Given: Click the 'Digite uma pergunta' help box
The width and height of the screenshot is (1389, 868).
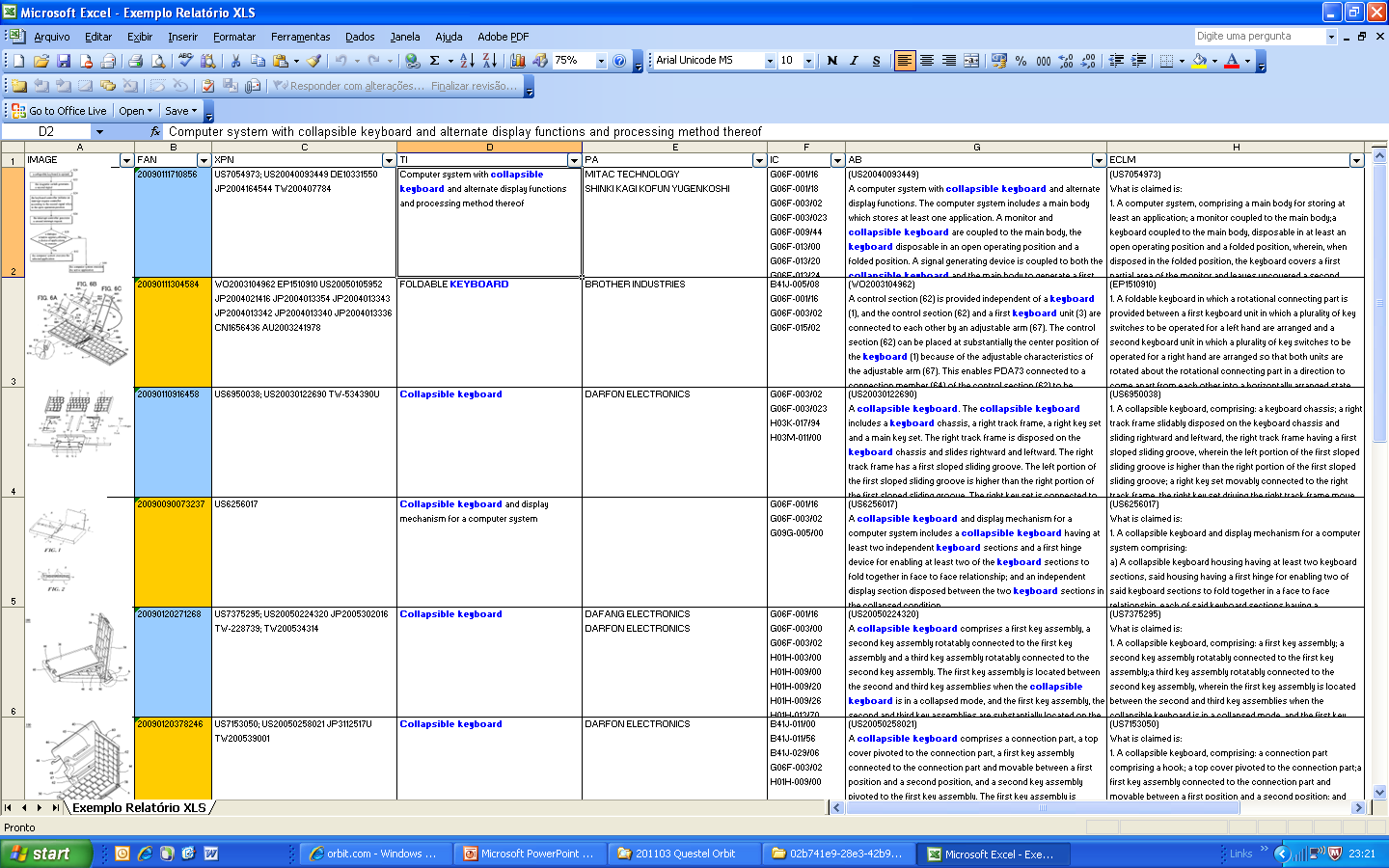Looking at the screenshot, I should click(1260, 36).
